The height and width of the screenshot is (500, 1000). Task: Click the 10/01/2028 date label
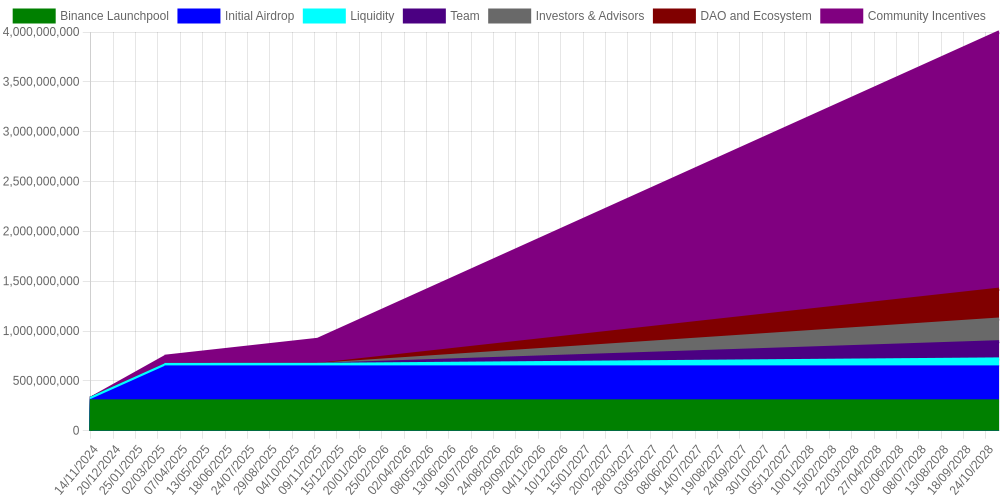[x=793, y=469]
